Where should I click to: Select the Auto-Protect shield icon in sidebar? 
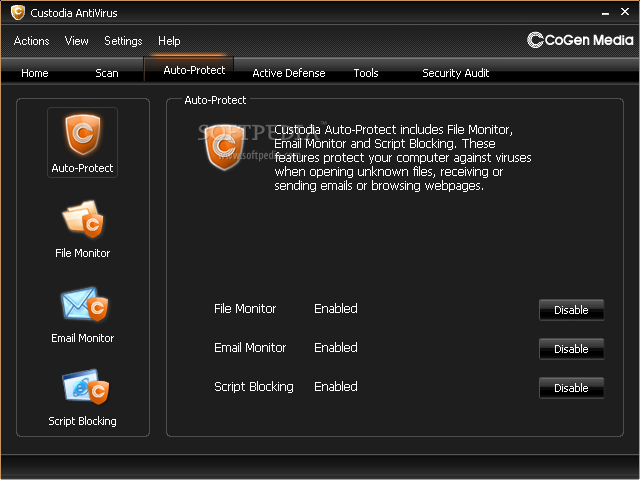(x=82, y=135)
